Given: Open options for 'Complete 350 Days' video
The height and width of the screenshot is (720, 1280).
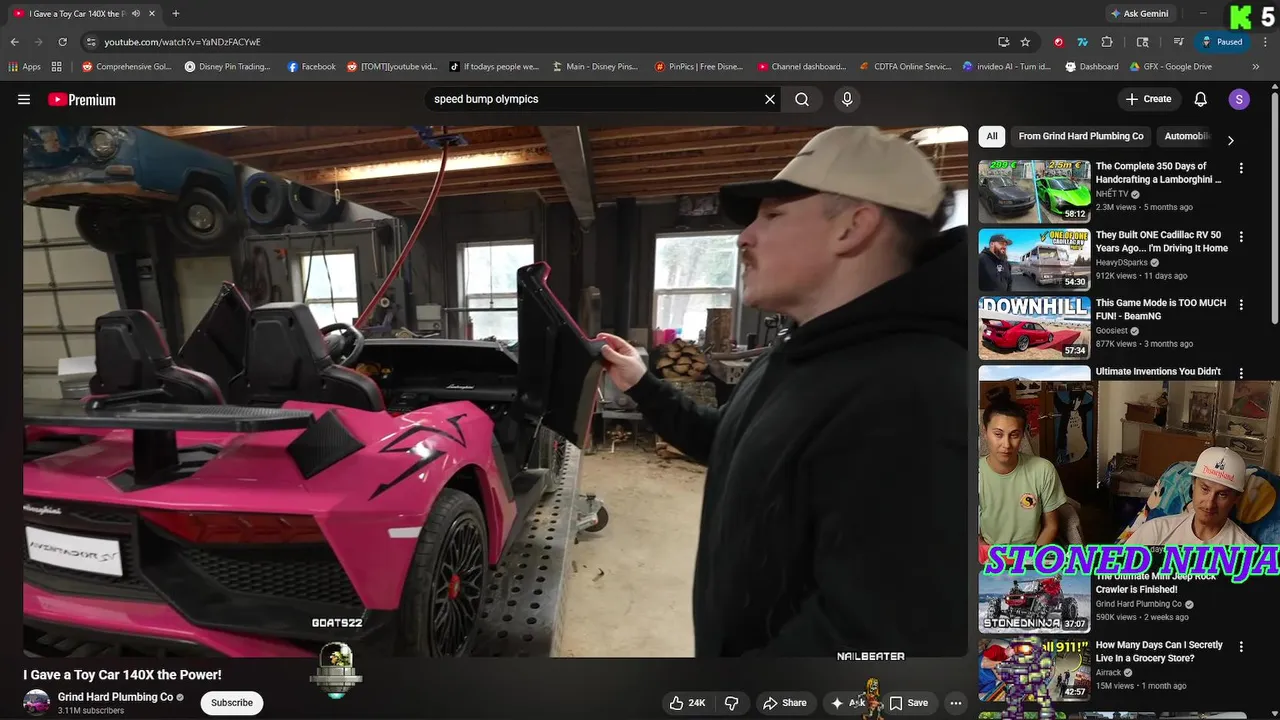Looking at the screenshot, I should click(1241, 169).
